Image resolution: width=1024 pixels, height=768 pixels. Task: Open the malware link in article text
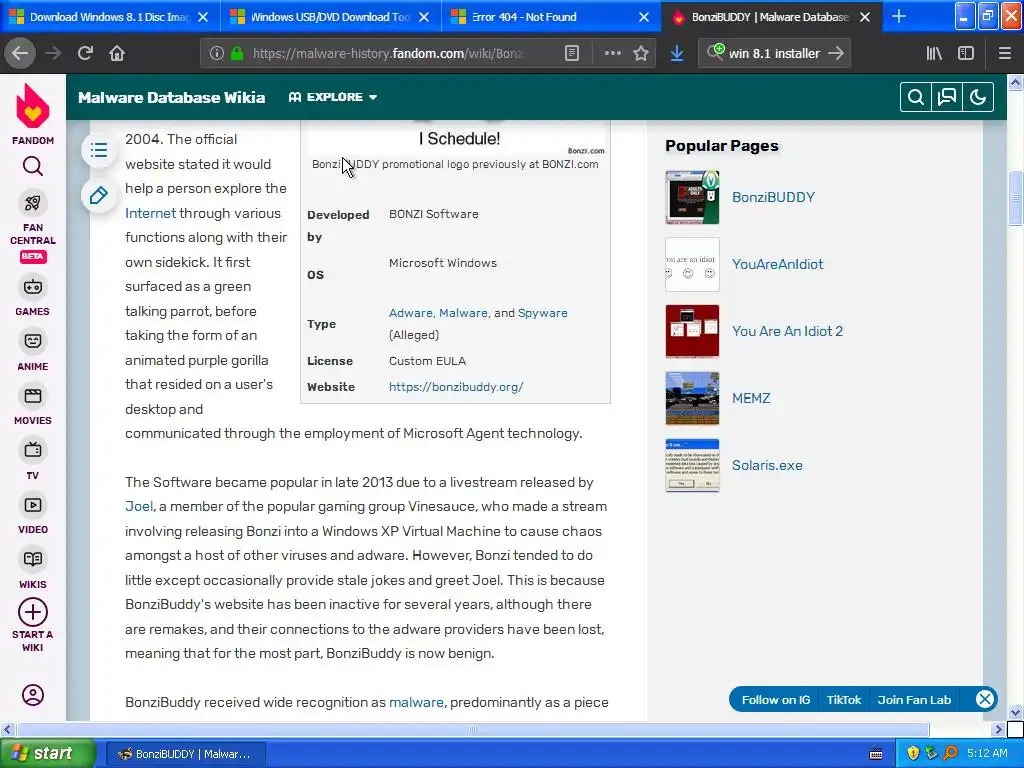[x=416, y=702]
